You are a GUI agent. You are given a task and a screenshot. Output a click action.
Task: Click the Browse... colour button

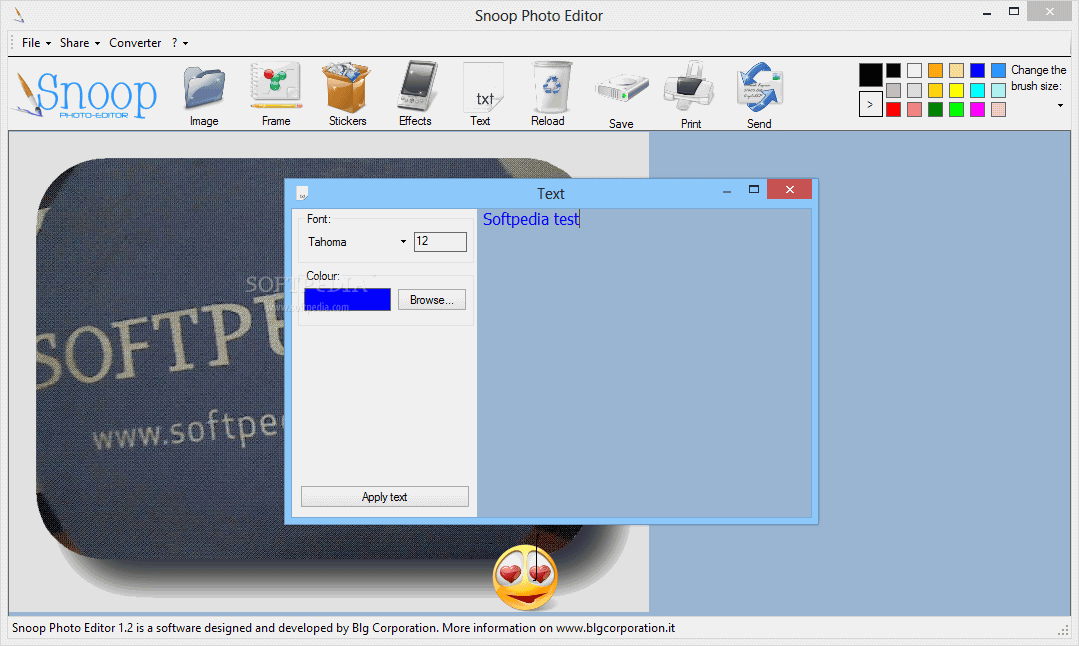pos(431,300)
